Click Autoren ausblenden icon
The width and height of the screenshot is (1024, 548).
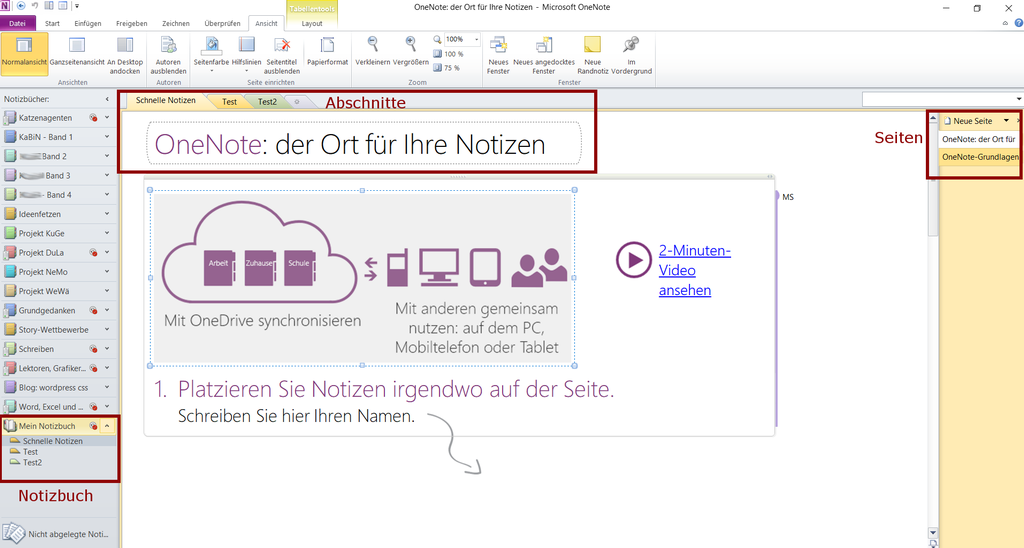tap(168, 45)
